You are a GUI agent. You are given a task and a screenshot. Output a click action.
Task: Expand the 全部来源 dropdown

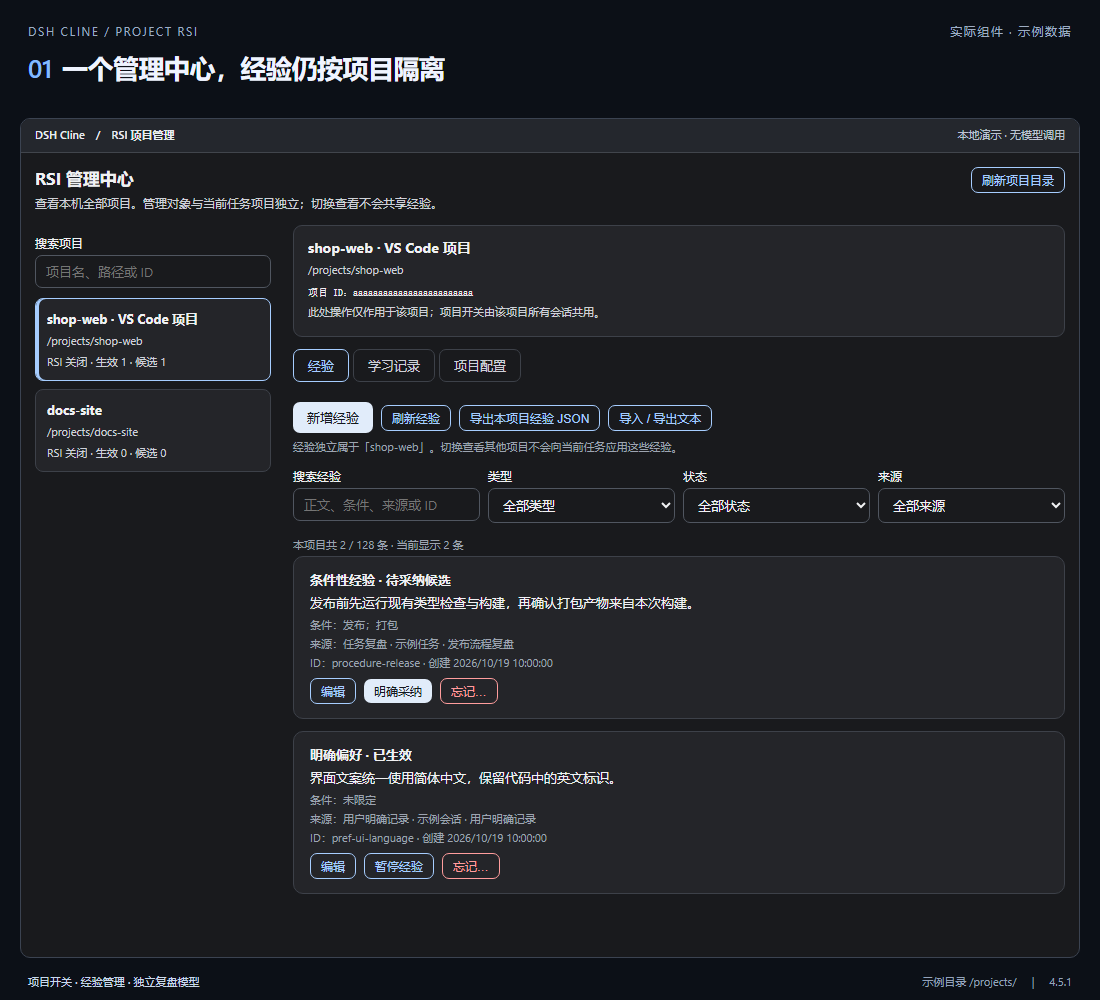pyautogui.click(x=971, y=505)
